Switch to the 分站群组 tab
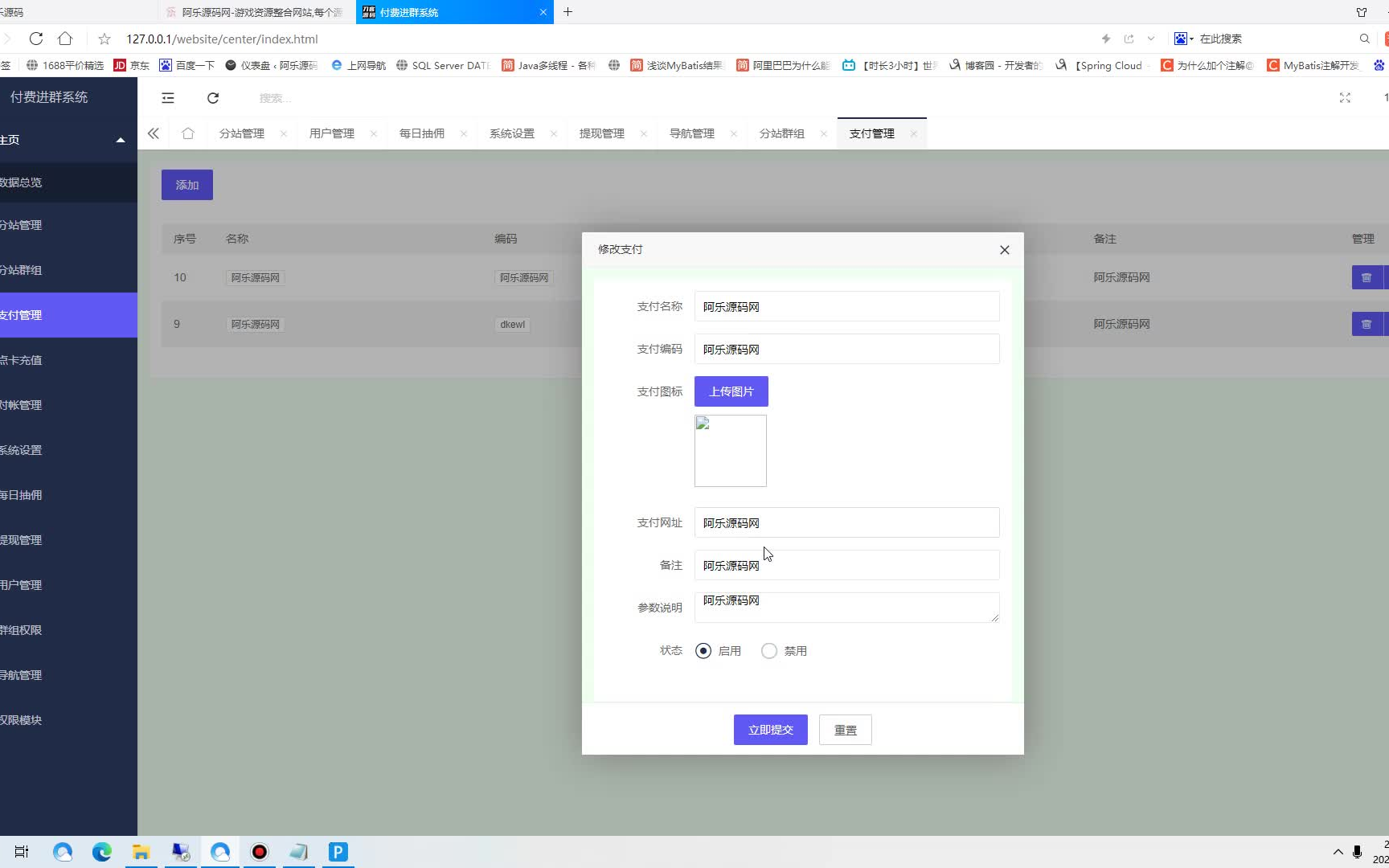Screen dimensions: 1389x868 tap(782, 134)
